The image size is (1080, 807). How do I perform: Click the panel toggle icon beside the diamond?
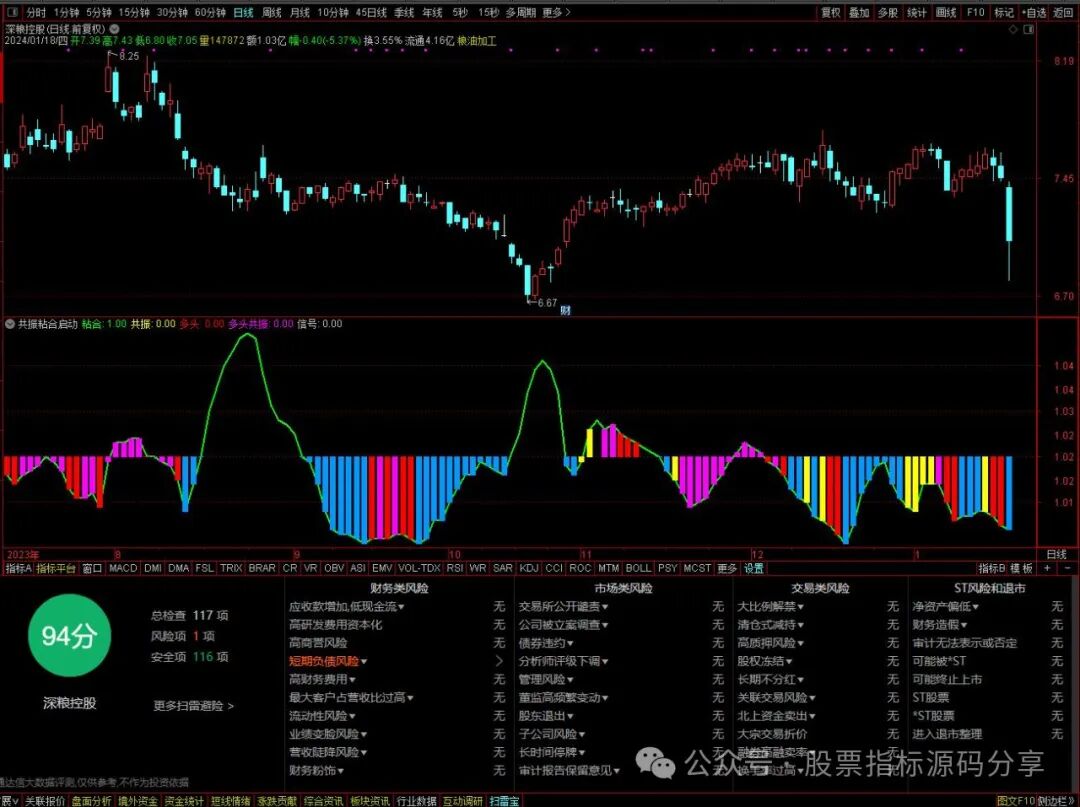click(1029, 30)
